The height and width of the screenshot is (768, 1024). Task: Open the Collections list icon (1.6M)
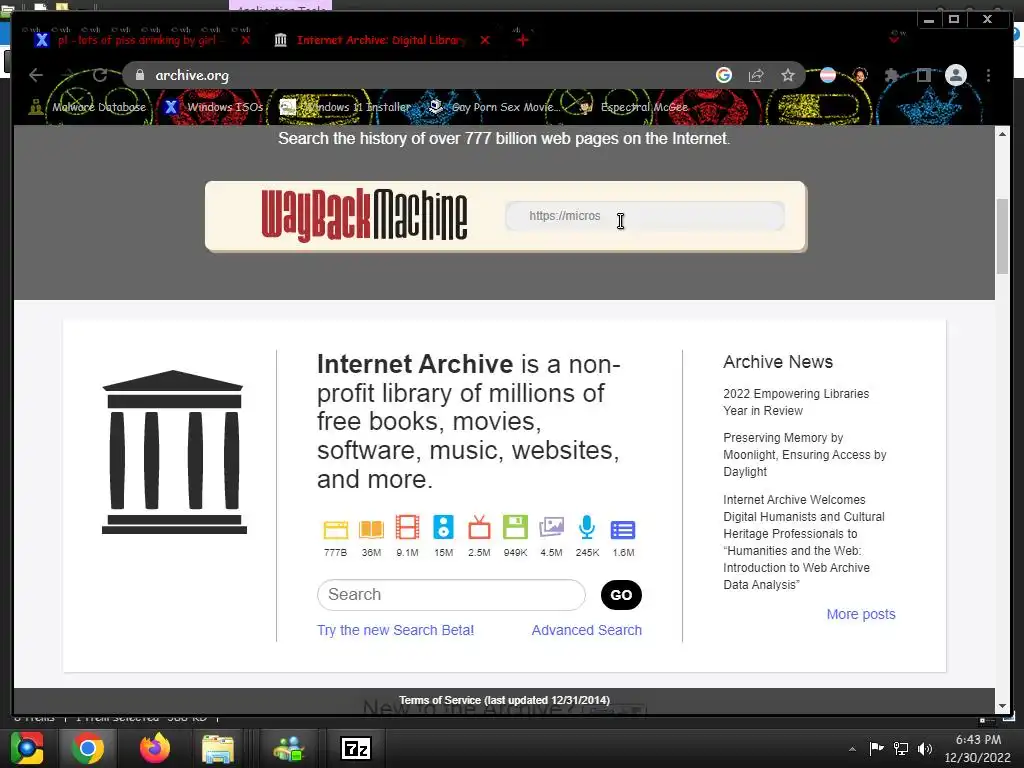[x=623, y=530]
